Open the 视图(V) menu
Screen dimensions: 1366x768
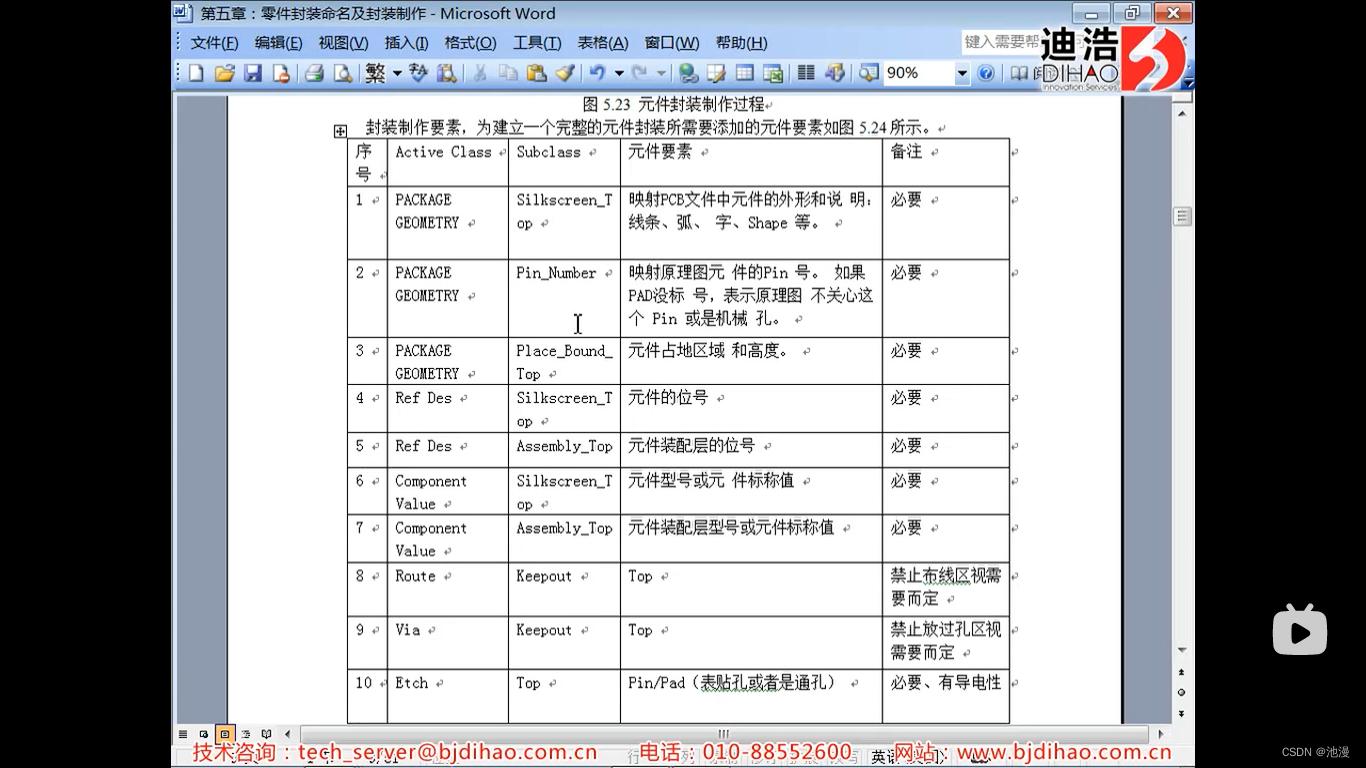point(343,43)
